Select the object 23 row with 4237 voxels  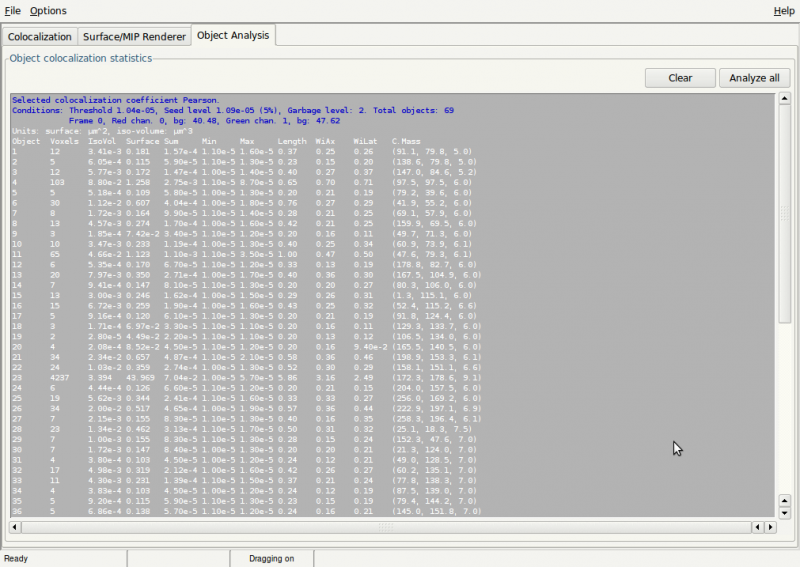point(200,379)
